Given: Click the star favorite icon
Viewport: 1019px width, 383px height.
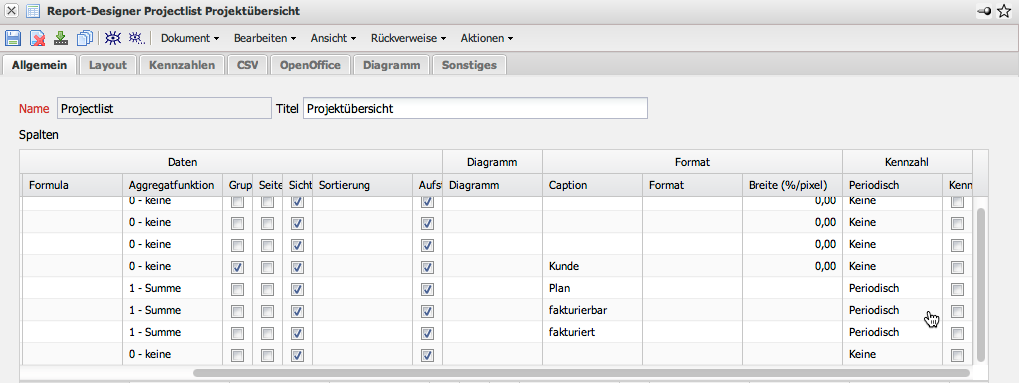Looking at the screenshot, I should point(1004,11).
